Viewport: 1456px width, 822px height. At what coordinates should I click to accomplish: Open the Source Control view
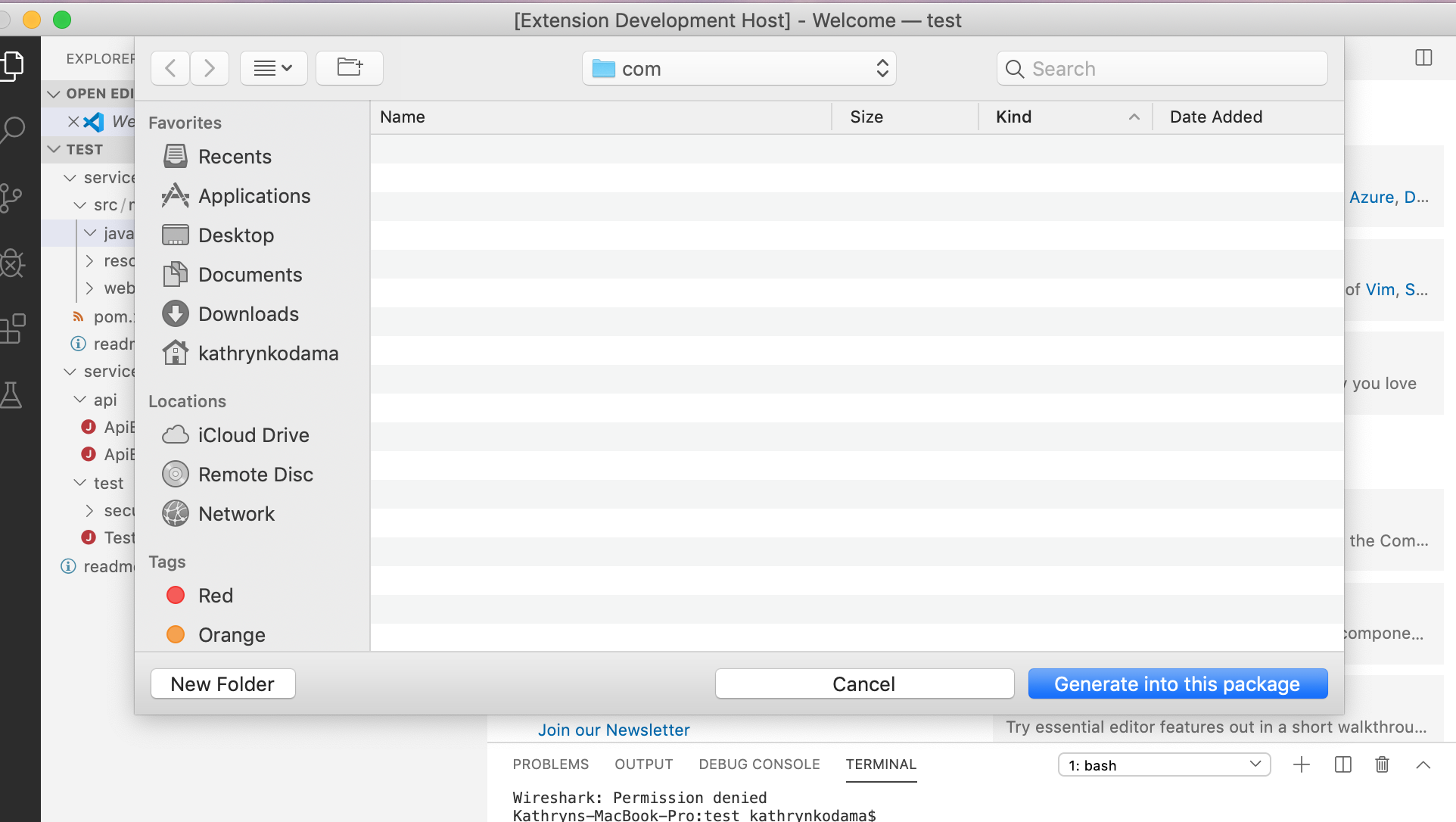pyautogui.click(x=14, y=197)
